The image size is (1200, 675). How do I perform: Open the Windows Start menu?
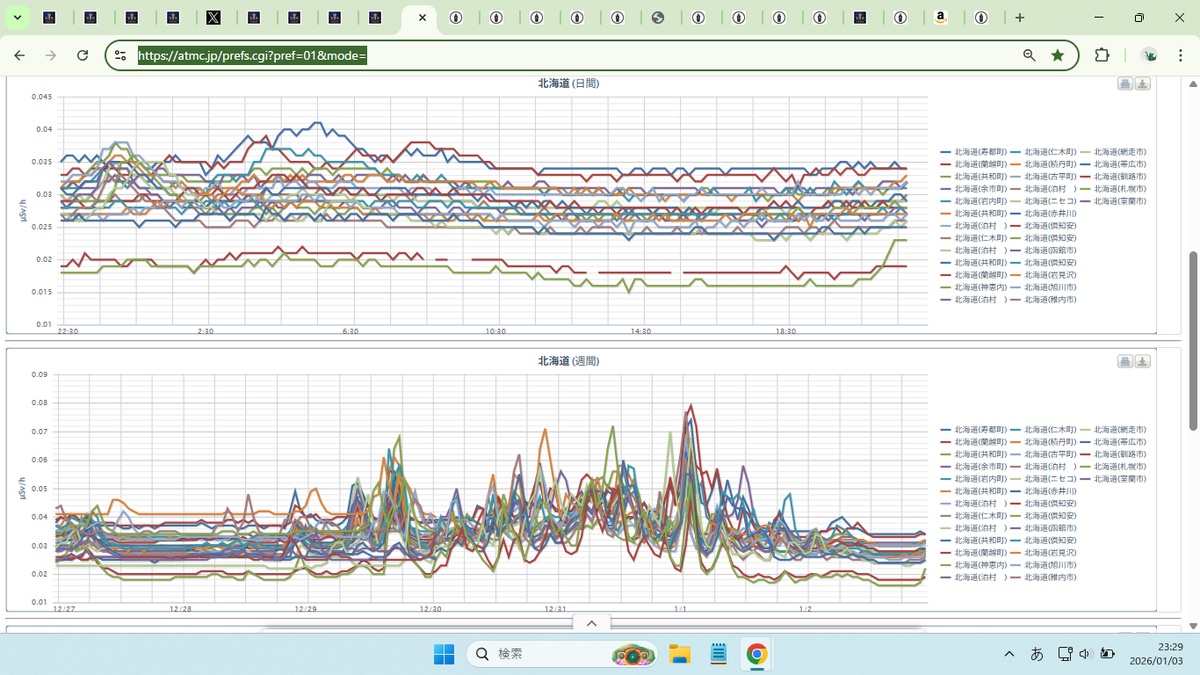[443, 654]
